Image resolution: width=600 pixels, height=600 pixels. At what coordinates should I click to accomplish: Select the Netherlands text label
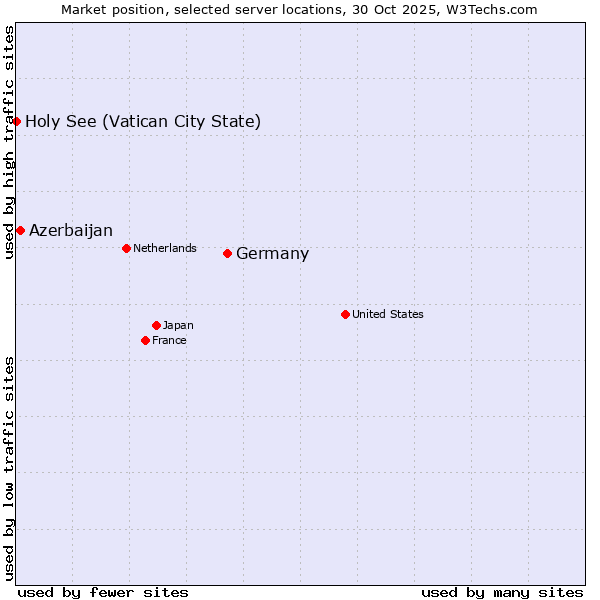point(164,248)
